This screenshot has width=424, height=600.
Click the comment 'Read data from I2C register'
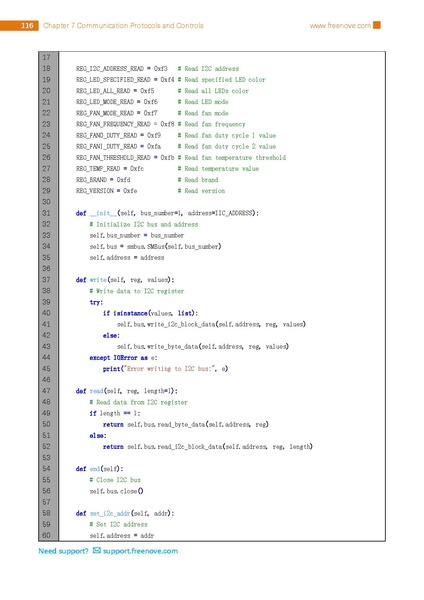pyautogui.click(x=139, y=402)
